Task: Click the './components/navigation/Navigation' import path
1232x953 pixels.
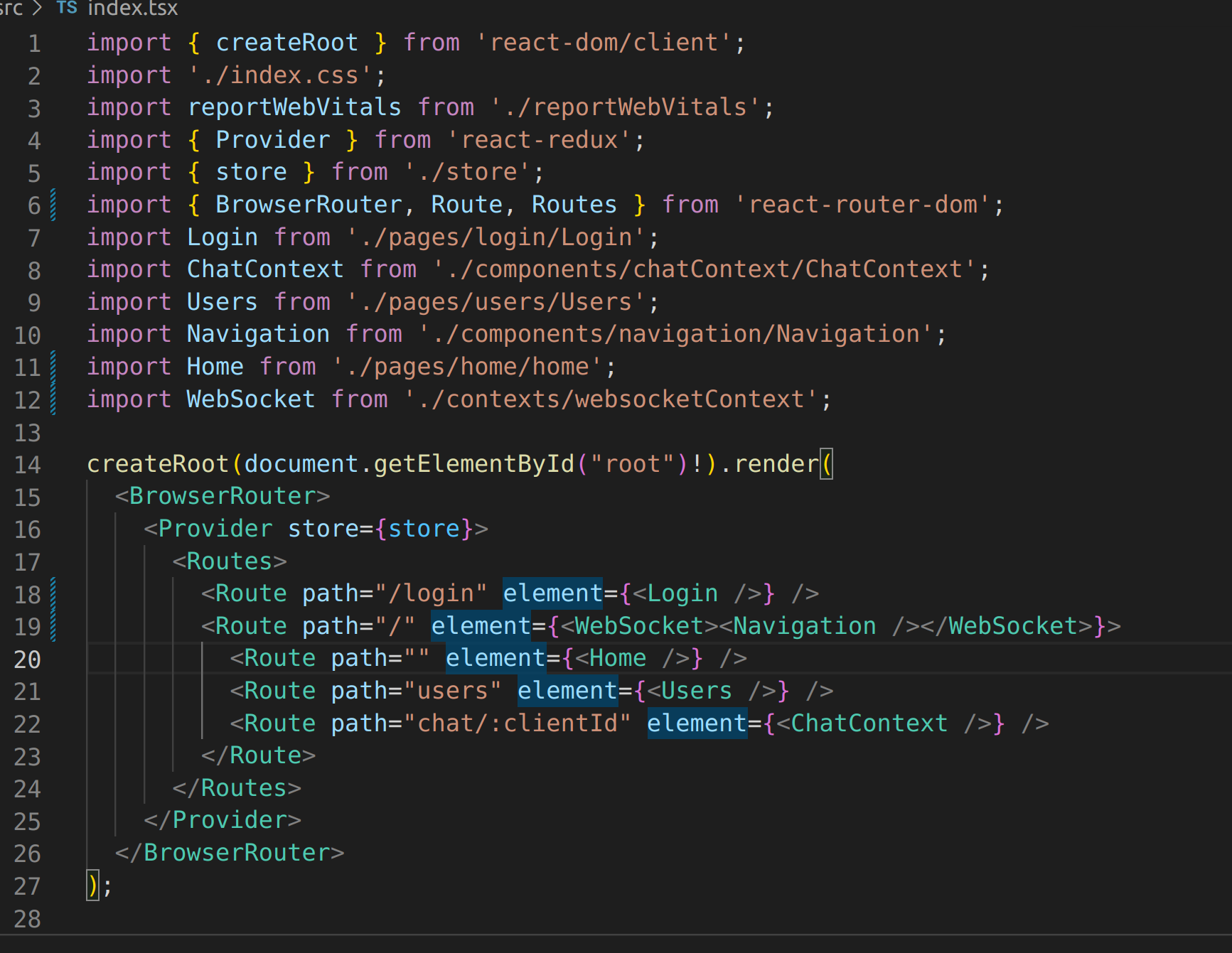Action: click(x=676, y=334)
